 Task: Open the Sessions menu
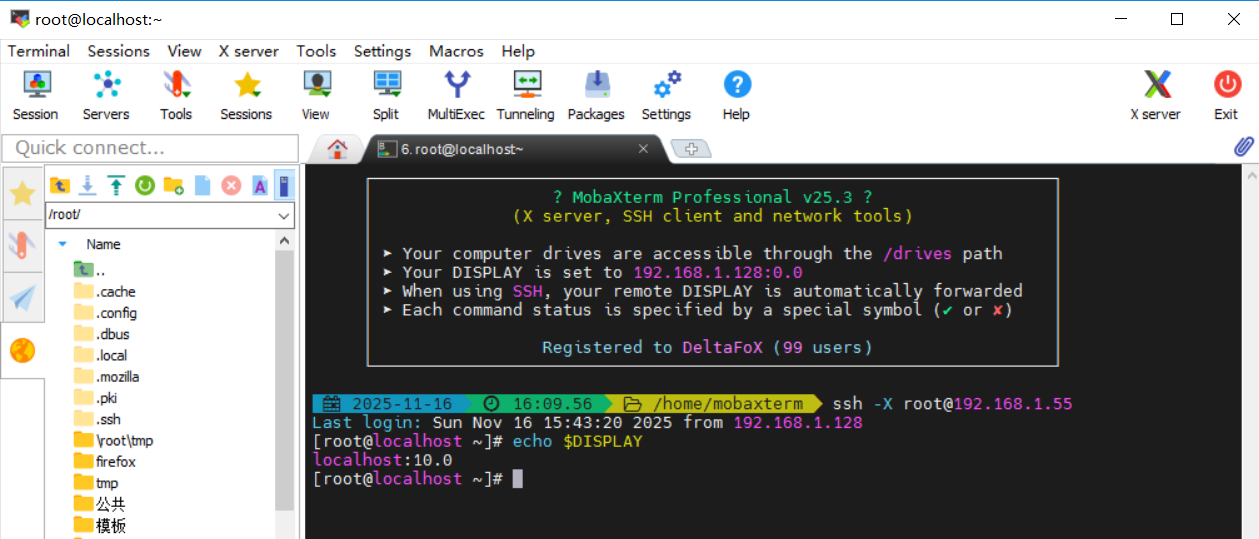(118, 51)
